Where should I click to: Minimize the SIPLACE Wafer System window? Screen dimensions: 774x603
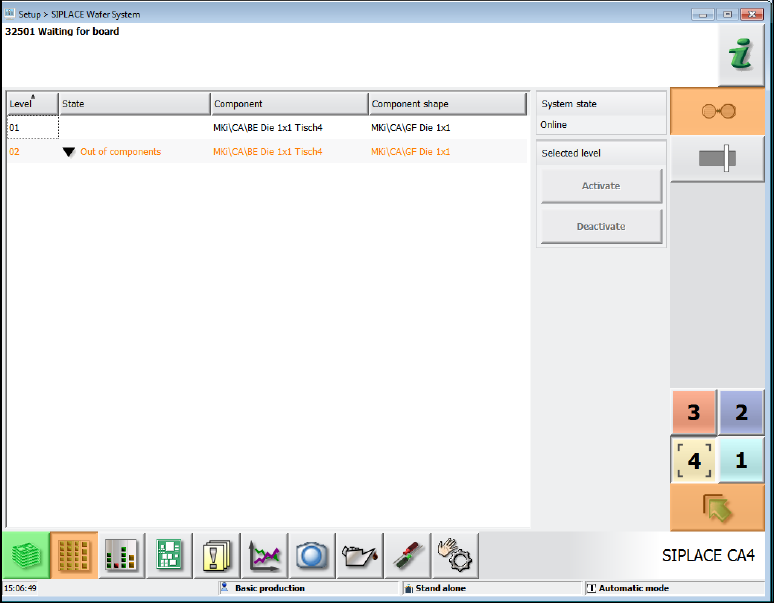(x=703, y=14)
